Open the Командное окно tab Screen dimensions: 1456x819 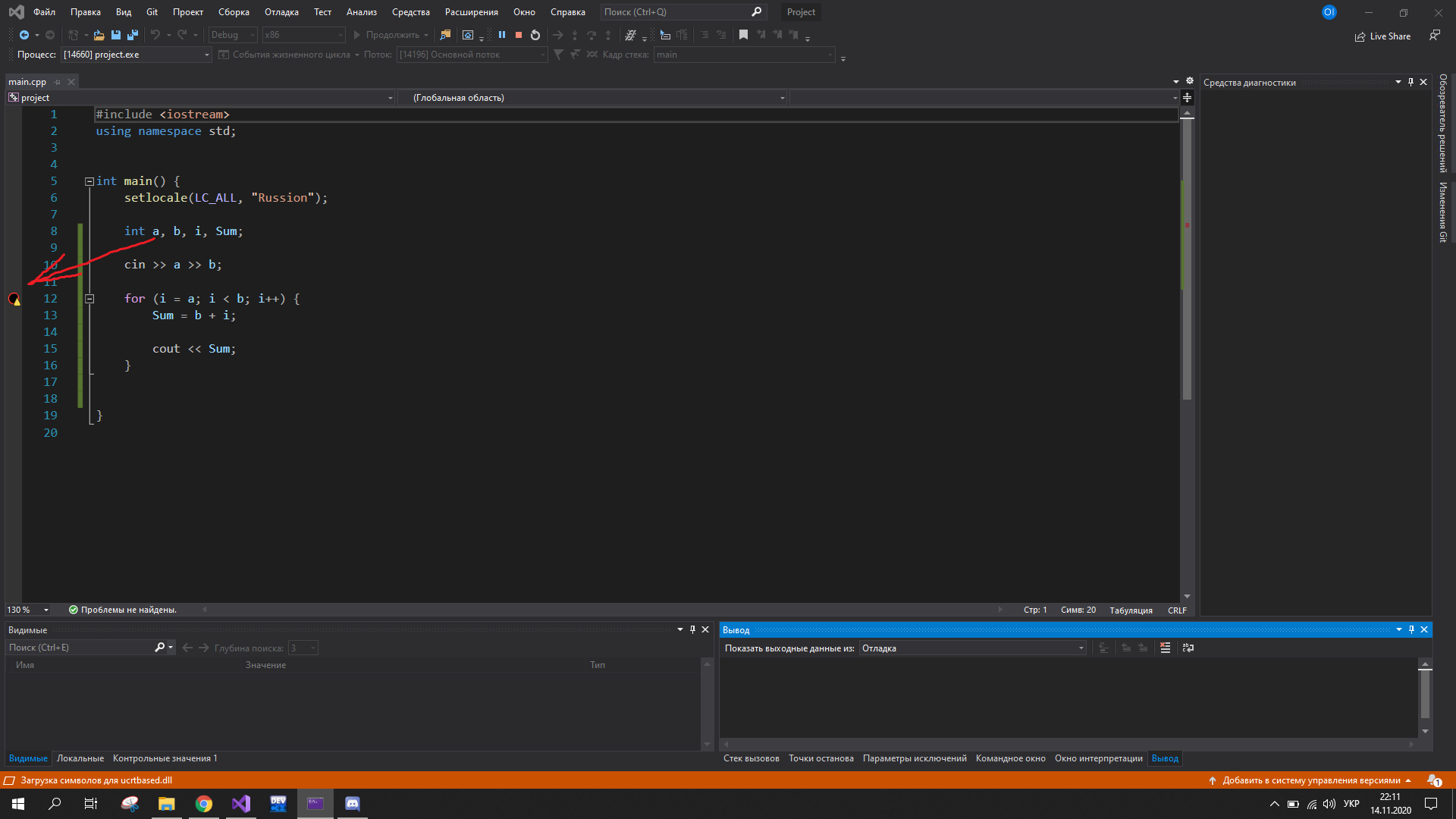coord(1011,758)
